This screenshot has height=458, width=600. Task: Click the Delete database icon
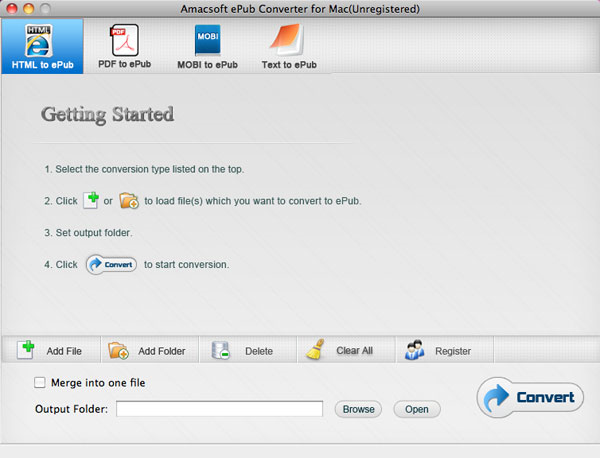[220, 350]
